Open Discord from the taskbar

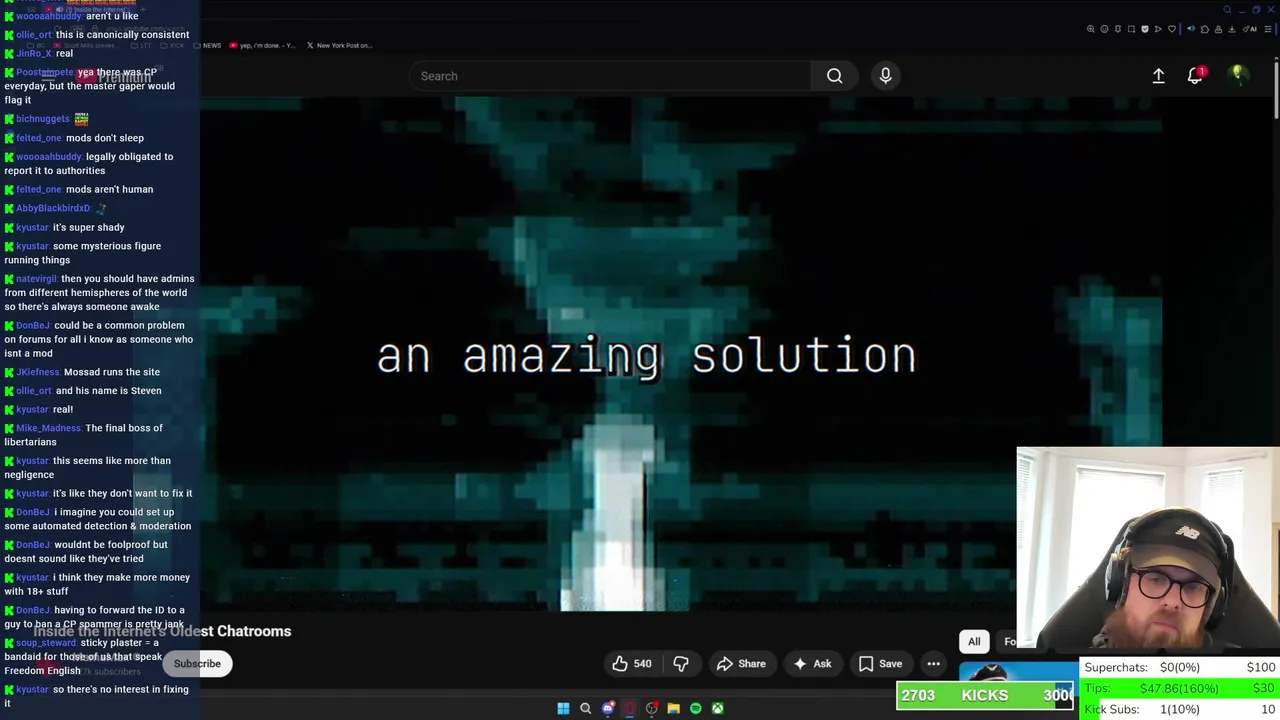[x=608, y=708]
